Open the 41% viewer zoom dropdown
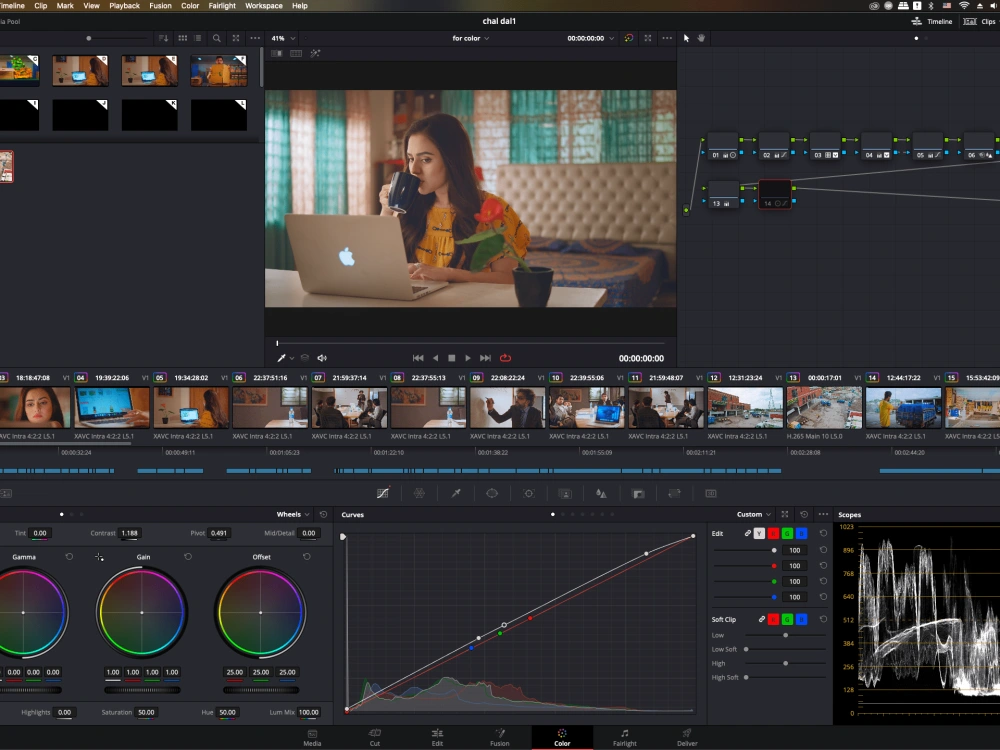Image resolution: width=1000 pixels, height=750 pixels. (283, 38)
